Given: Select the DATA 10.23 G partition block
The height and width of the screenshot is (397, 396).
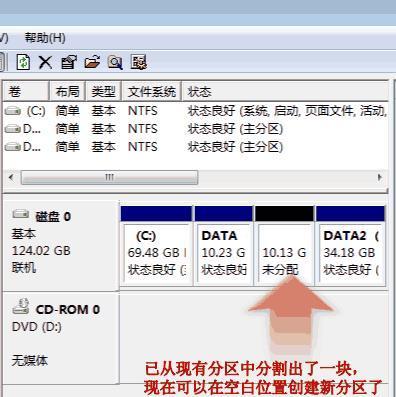Looking at the screenshot, I should pos(224,246).
